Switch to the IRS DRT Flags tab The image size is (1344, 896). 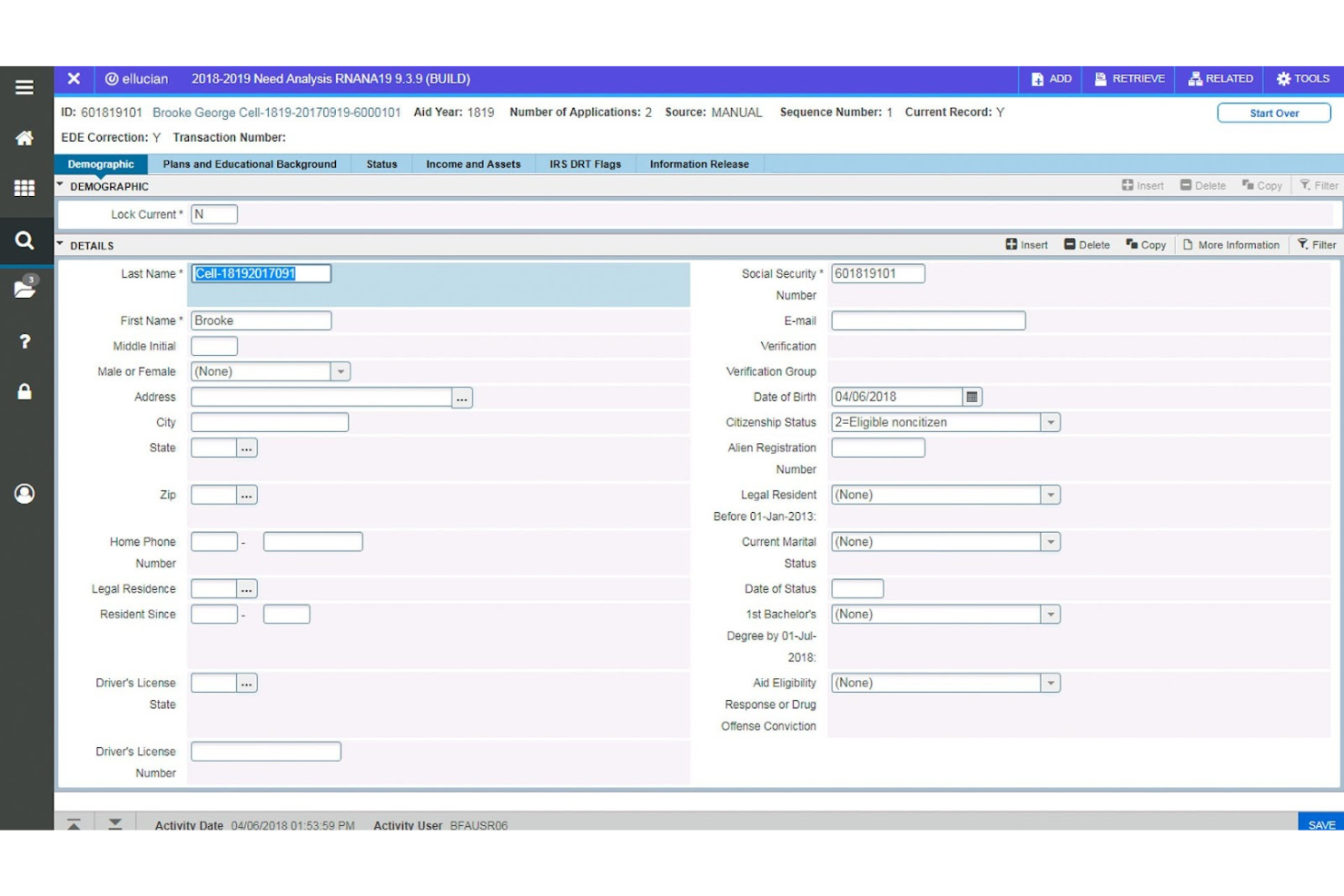tap(584, 164)
